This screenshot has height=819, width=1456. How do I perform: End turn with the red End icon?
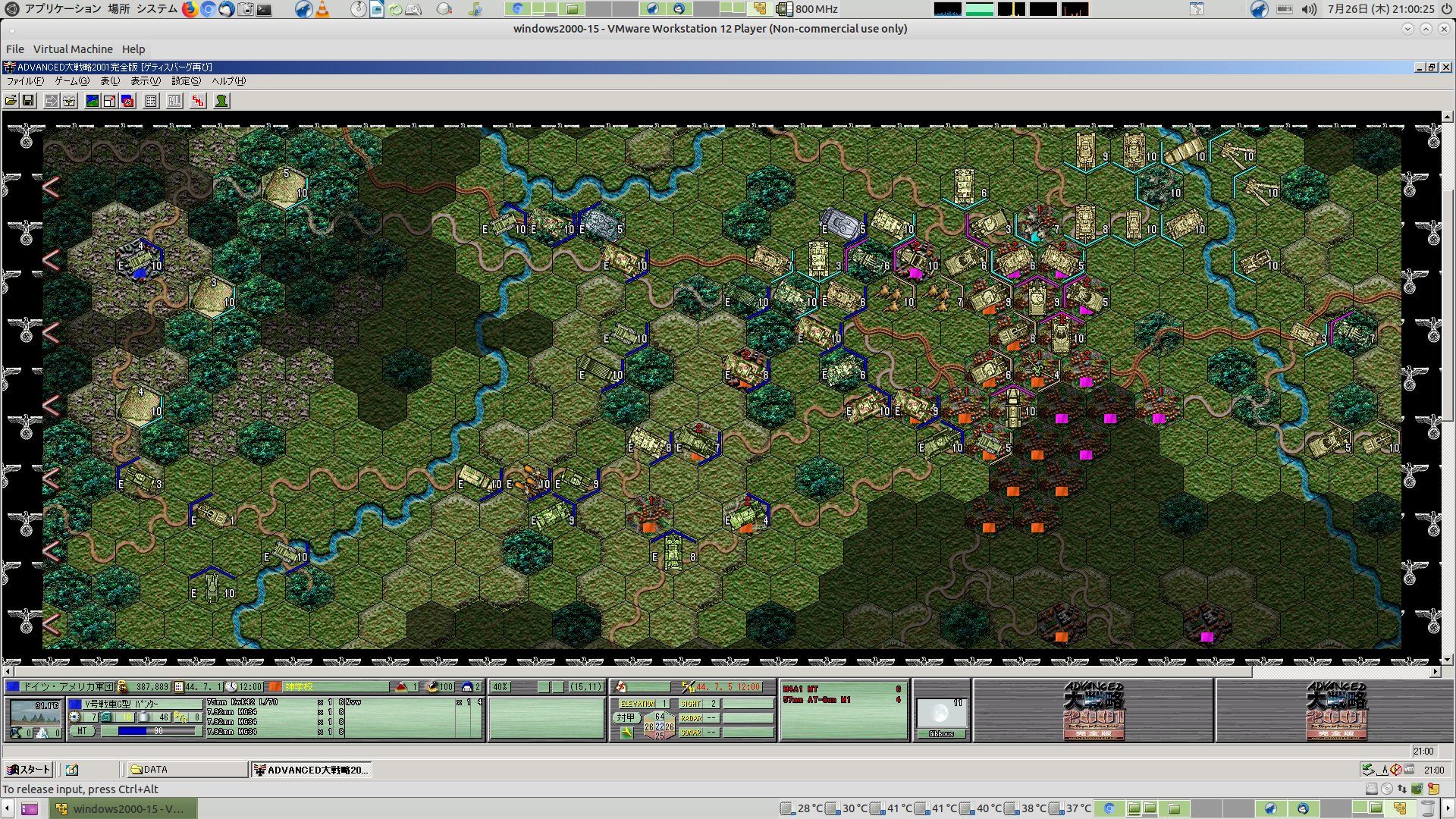pos(198,101)
